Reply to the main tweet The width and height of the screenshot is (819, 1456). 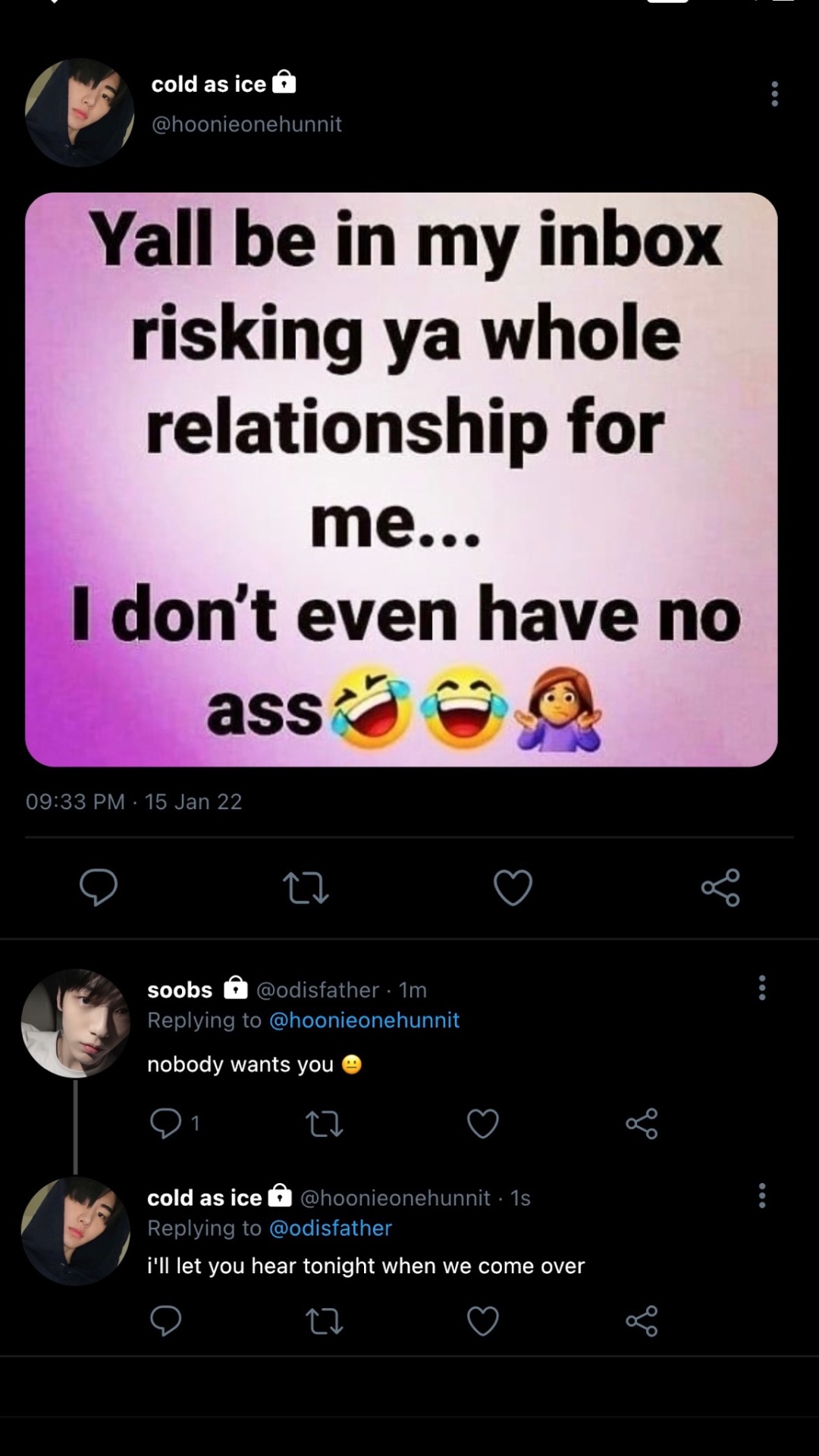tap(99, 887)
